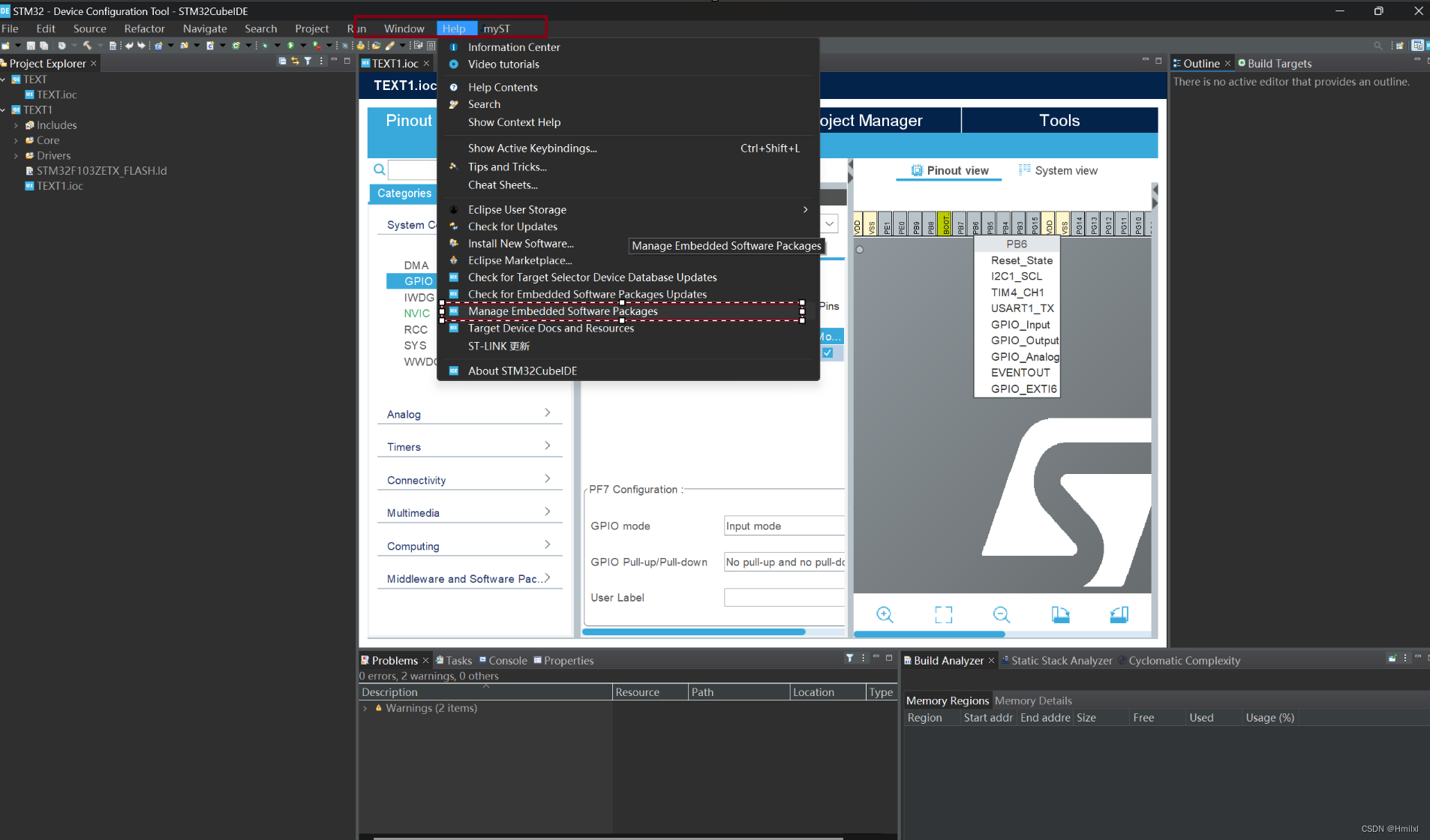Click the Save All toolbar icon
The height and width of the screenshot is (840, 1430).
(x=44, y=46)
